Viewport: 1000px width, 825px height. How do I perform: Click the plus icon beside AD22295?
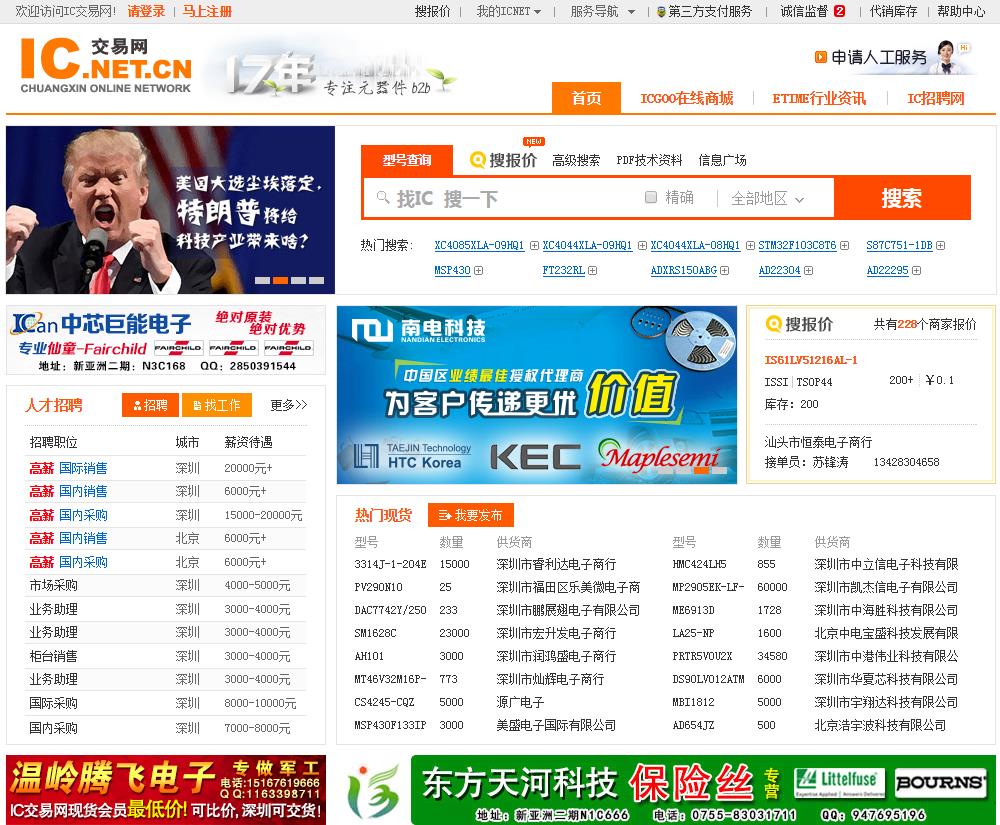click(916, 270)
